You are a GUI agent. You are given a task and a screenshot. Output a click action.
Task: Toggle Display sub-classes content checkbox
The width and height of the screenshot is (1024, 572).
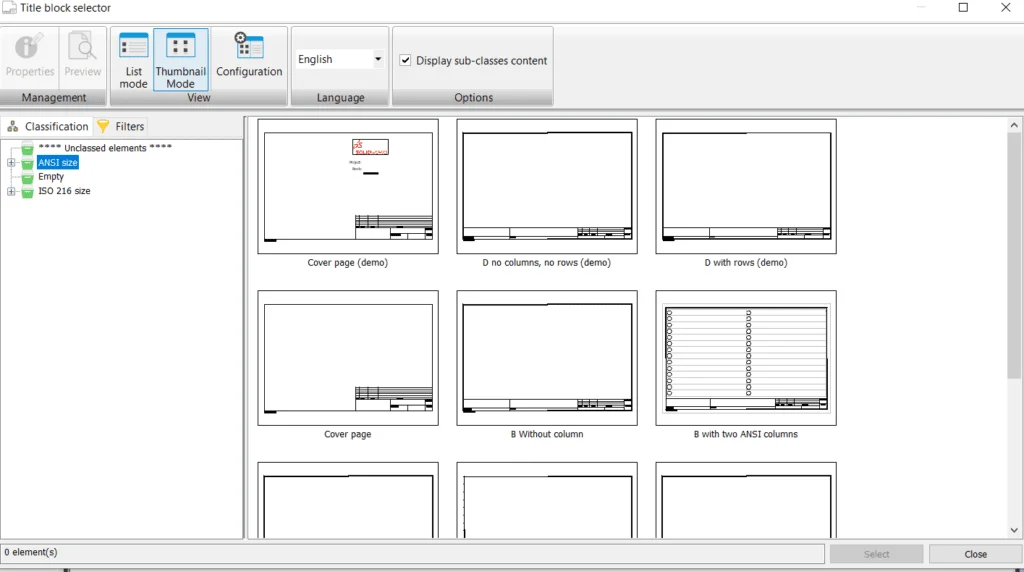pyautogui.click(x=405, y=60)
